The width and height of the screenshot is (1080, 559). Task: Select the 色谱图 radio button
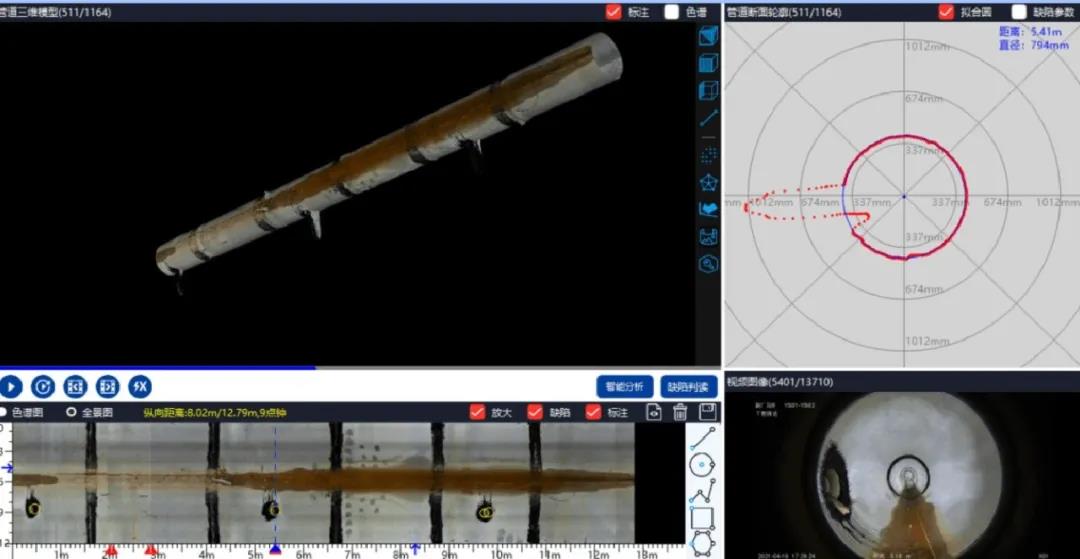pyautogui.click(x=3, y=412)
